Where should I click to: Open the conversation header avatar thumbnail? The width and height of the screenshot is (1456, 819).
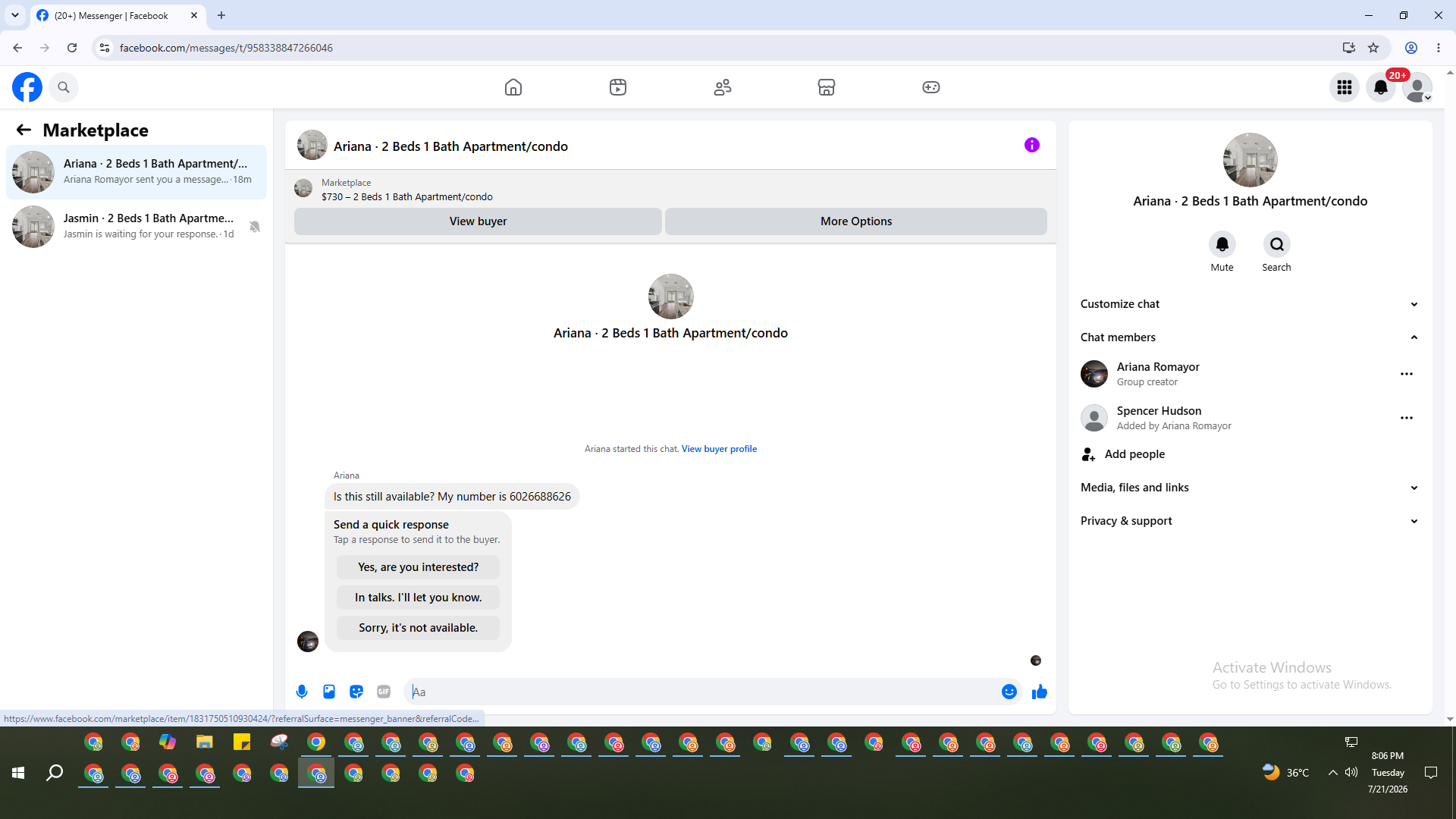(x=312, y=146)
